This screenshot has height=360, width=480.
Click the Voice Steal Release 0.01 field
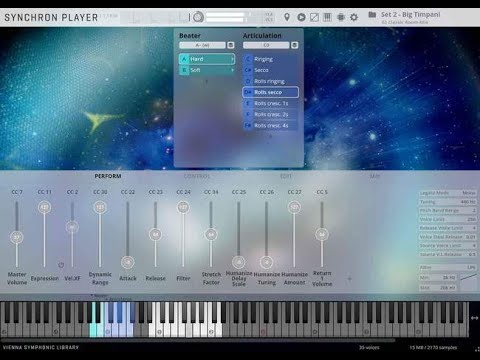448,237
